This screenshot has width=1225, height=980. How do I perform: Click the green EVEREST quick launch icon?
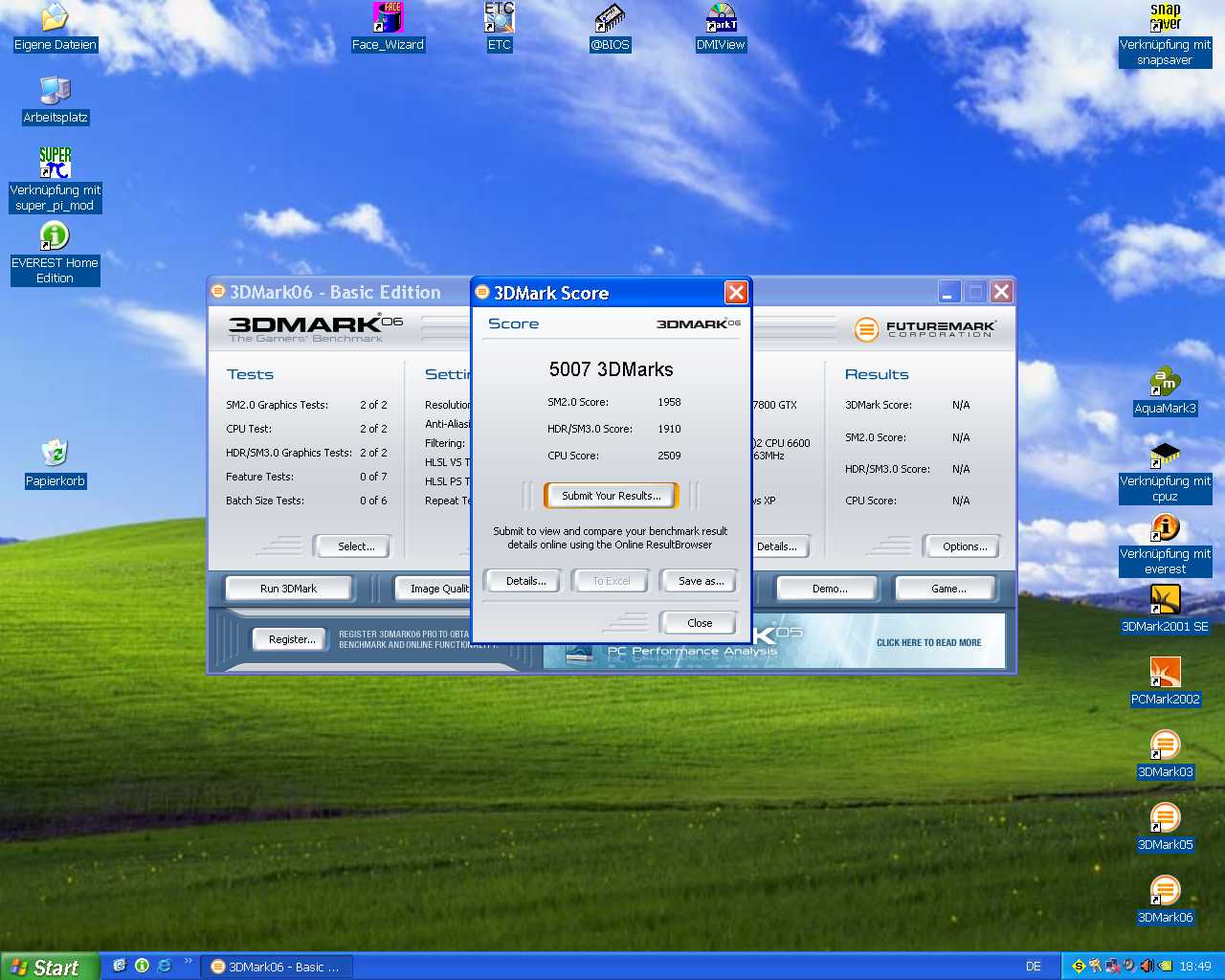pyautogui.click(x=142, y=966)
